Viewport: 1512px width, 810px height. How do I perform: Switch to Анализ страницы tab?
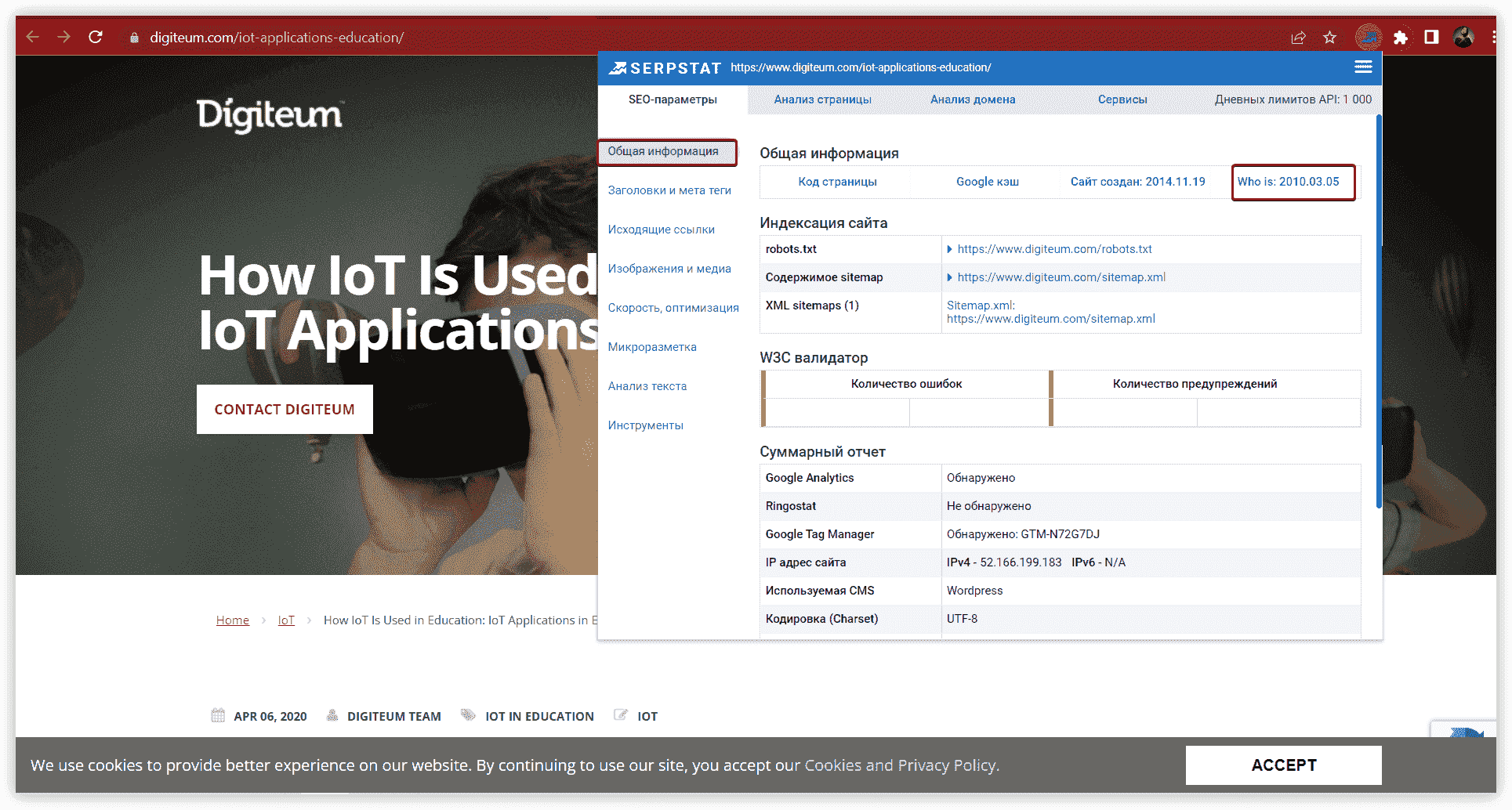coord(822,99)
